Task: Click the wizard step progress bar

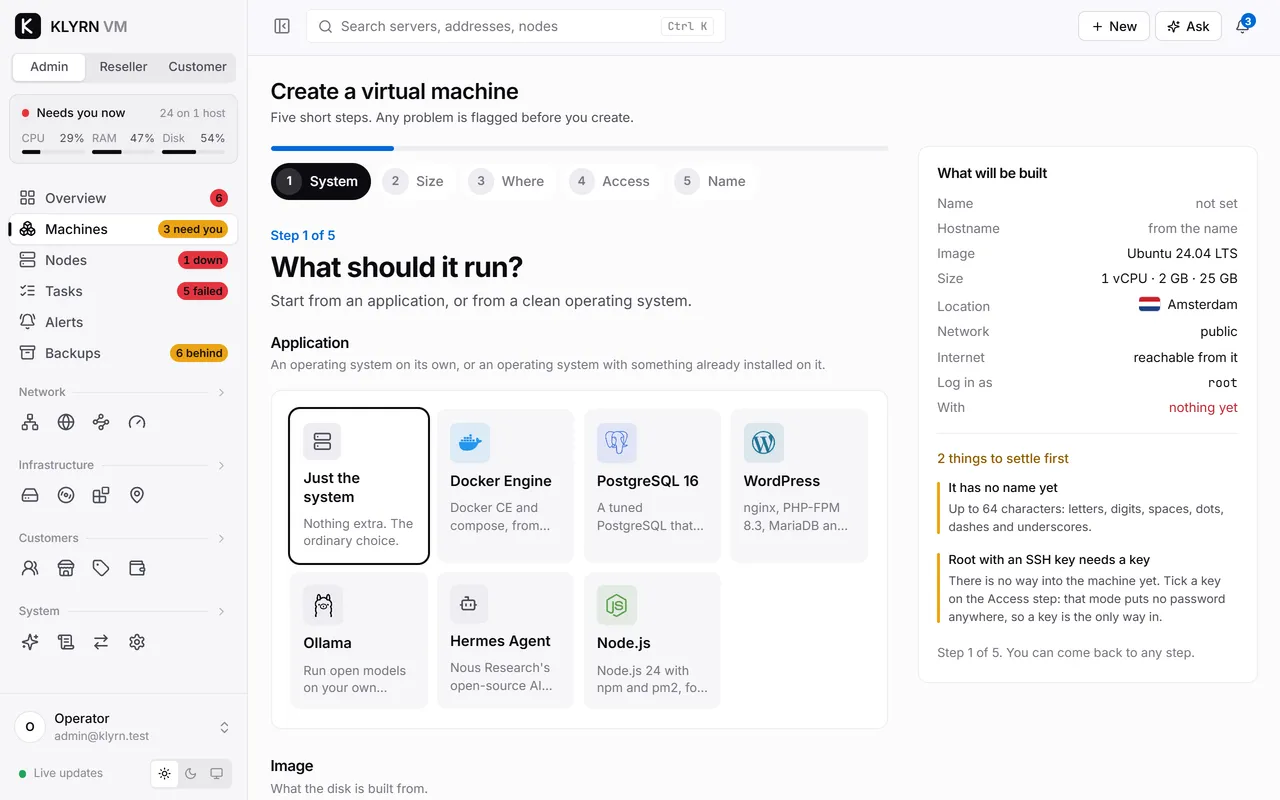Action: 579,148
